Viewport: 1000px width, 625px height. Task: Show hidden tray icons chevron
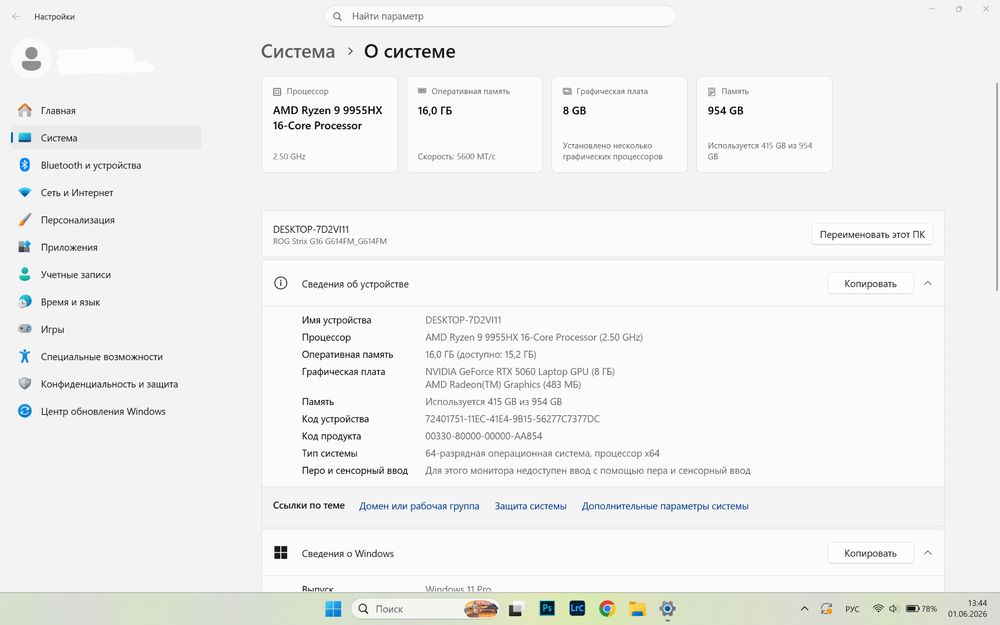click(x=805, y=609)
